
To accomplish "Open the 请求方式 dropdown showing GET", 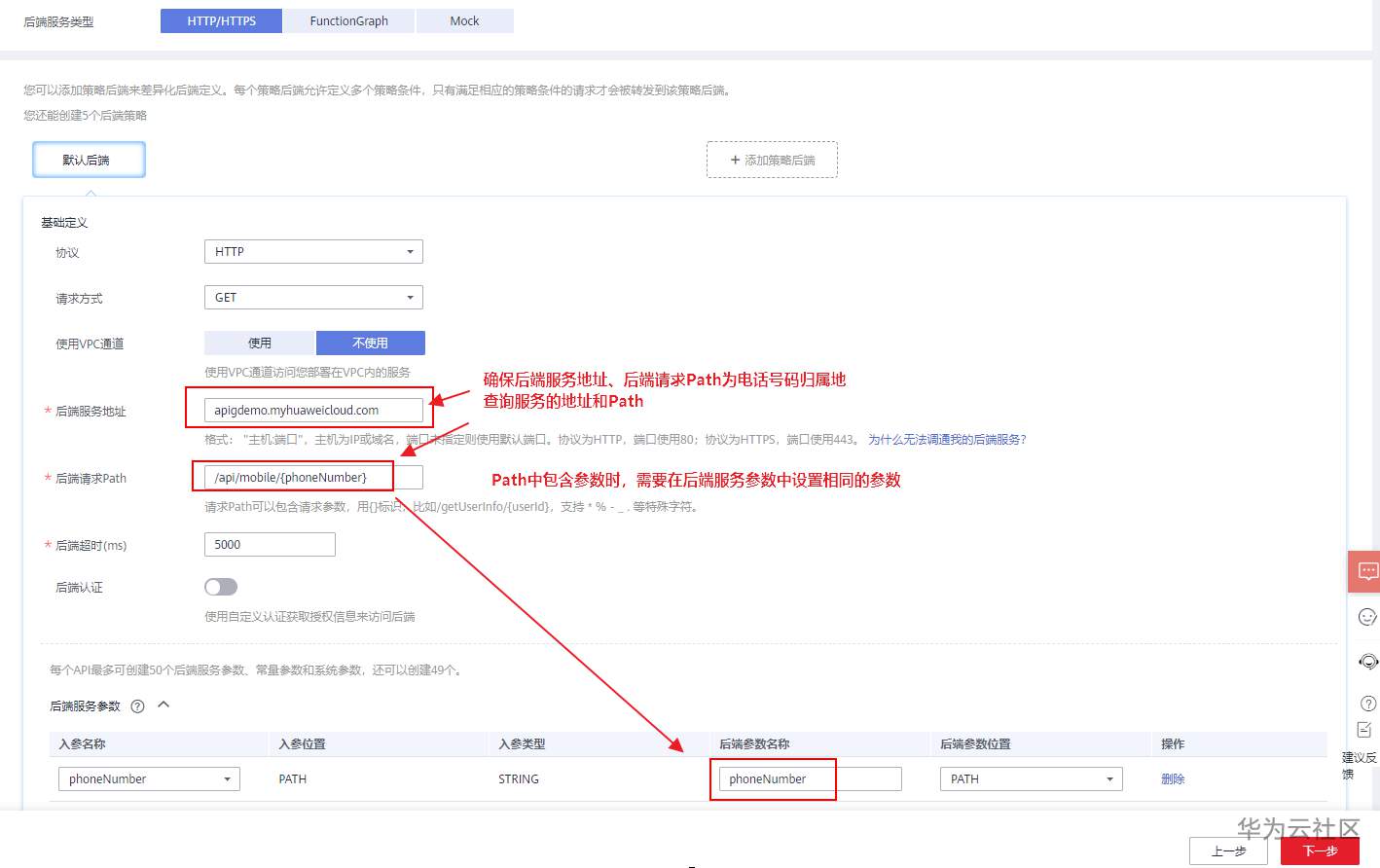I will 312,298.
